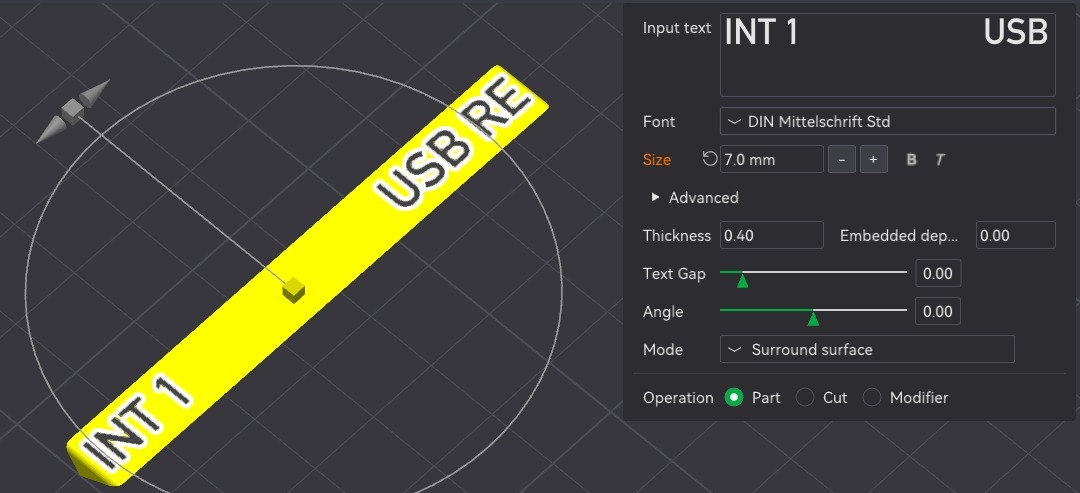Click the Text Gap slider handle
Viewport: 1080px width, 493px height.
click(x=742, y=281)
